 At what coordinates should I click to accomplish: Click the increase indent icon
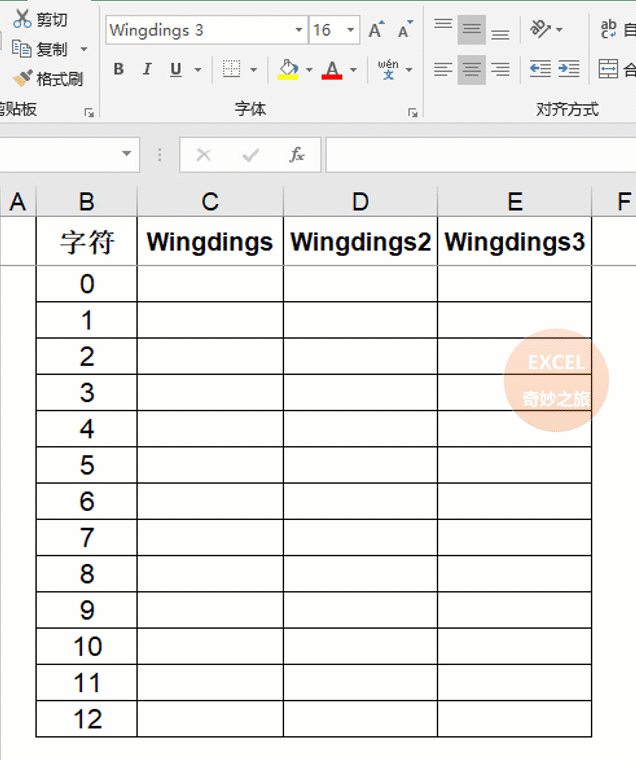pos(569,69)
